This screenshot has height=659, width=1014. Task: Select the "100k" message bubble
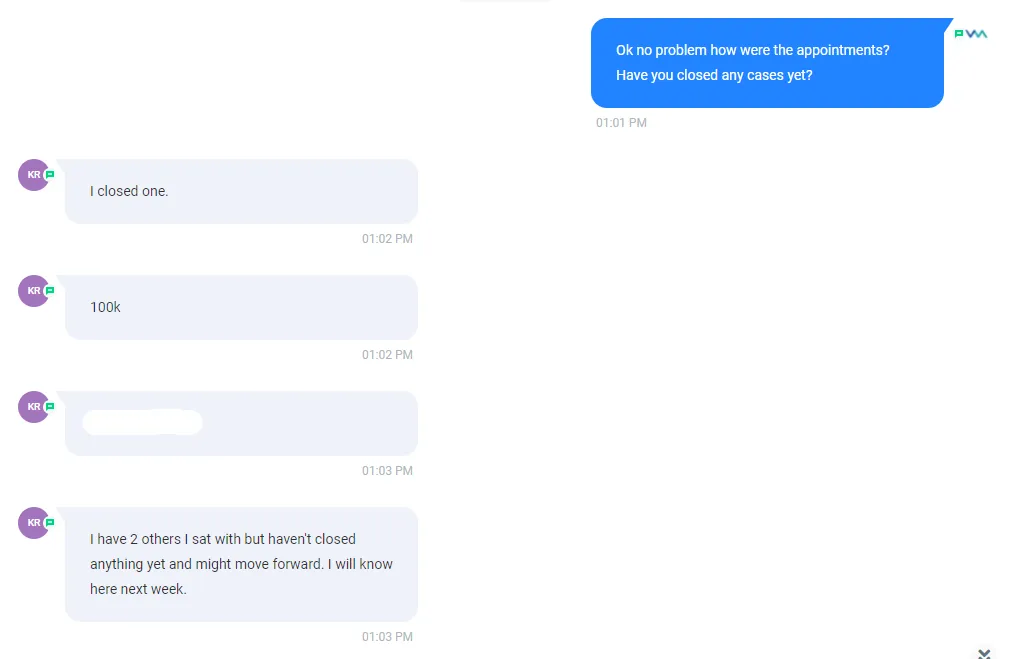pos(241,307)
